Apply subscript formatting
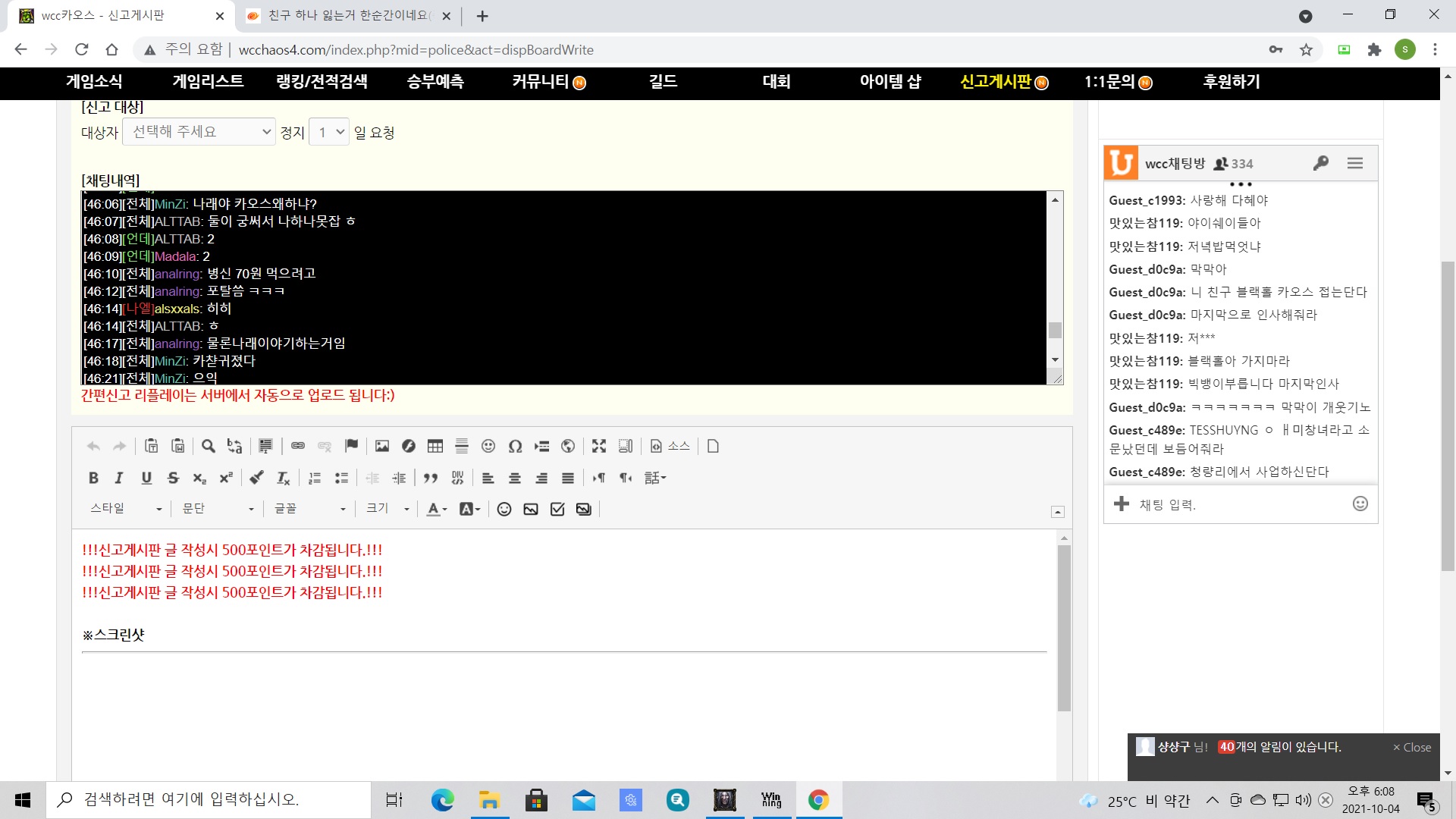The image size is (1456, 819). click(x=199, y=478)
